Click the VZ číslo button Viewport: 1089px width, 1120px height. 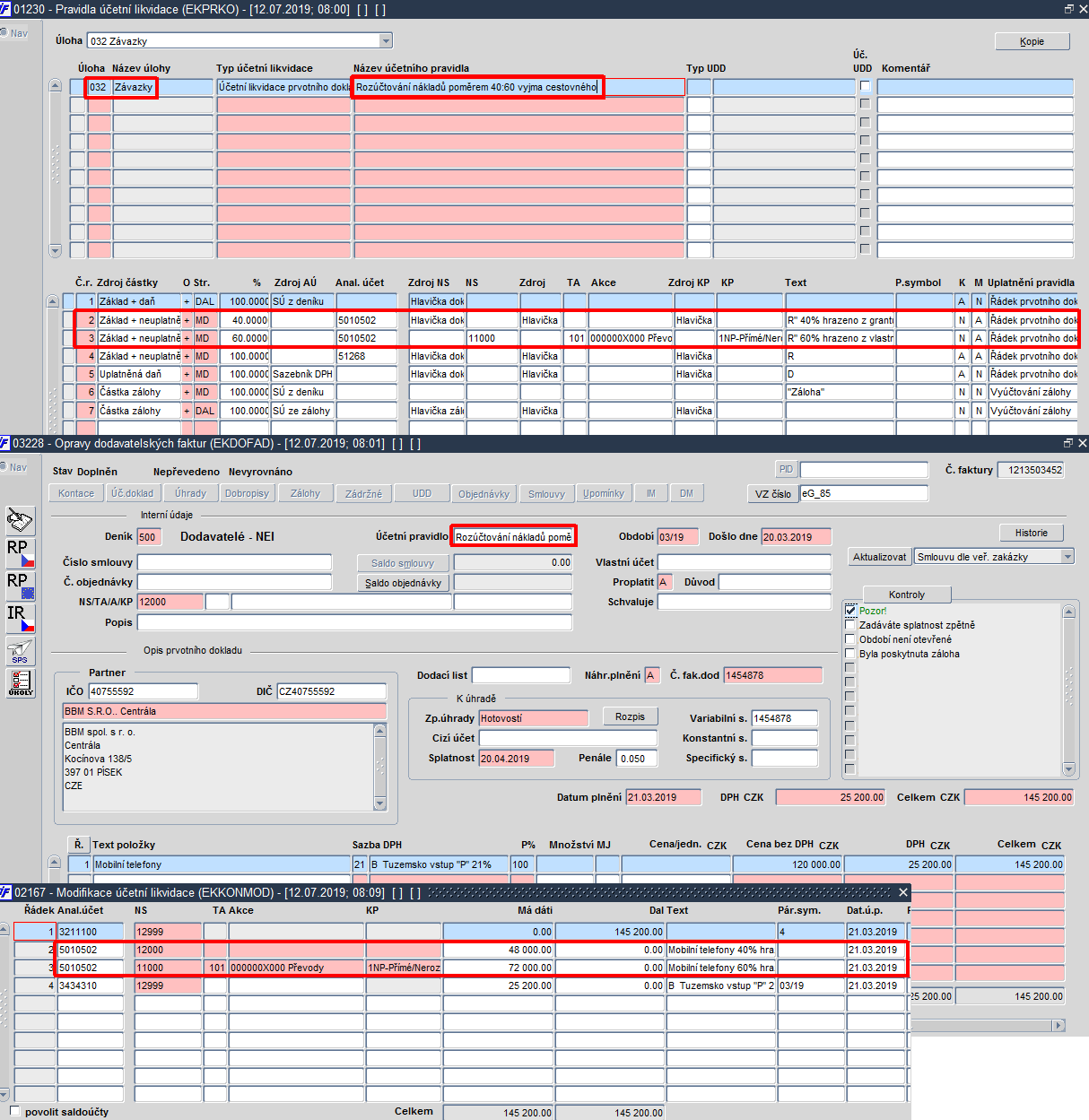pyautogui.click(x=772, y=493)
